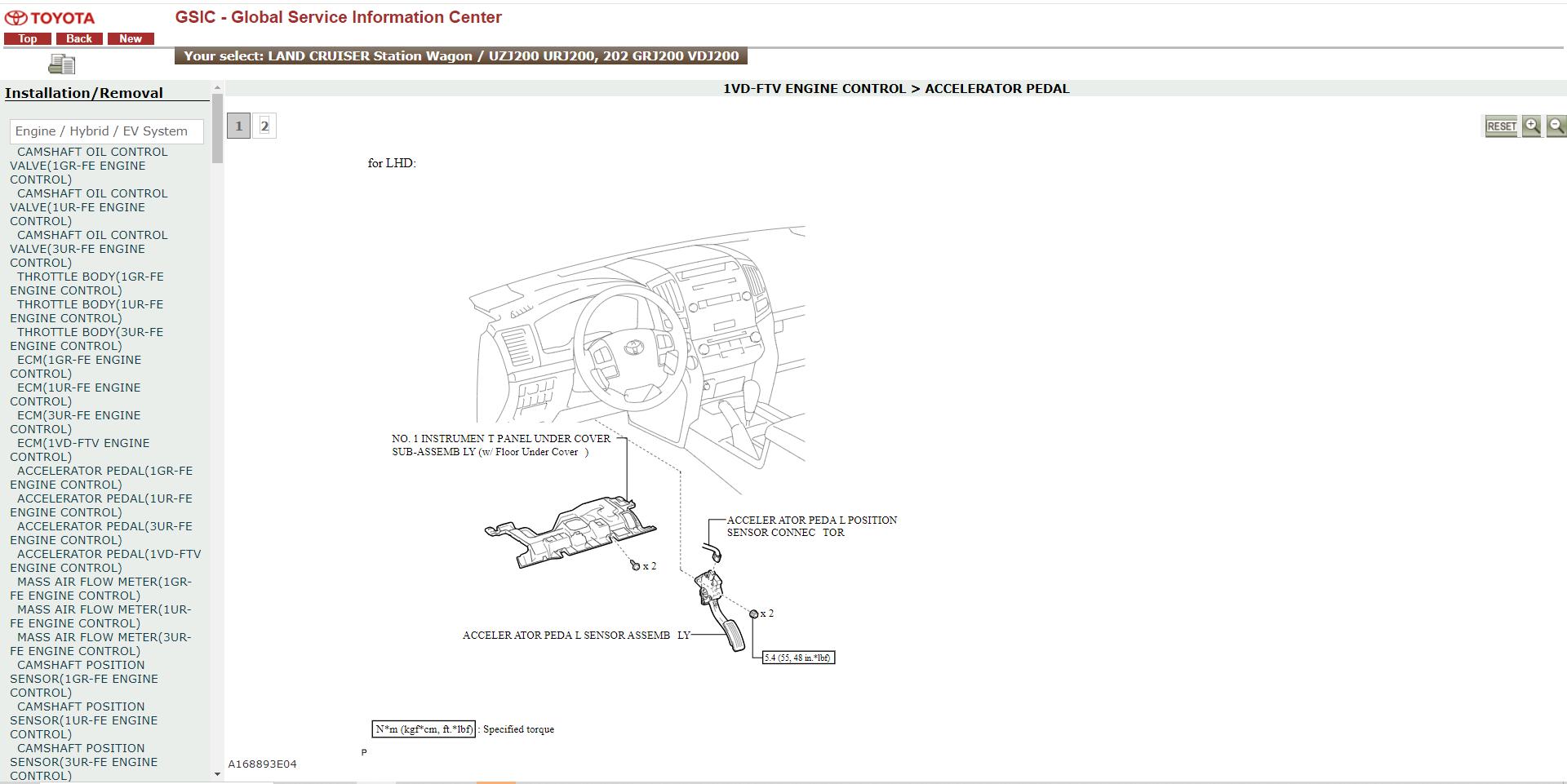Open Camshaft Oil Control Valve (1GR-FE) entry

(89, 166)
